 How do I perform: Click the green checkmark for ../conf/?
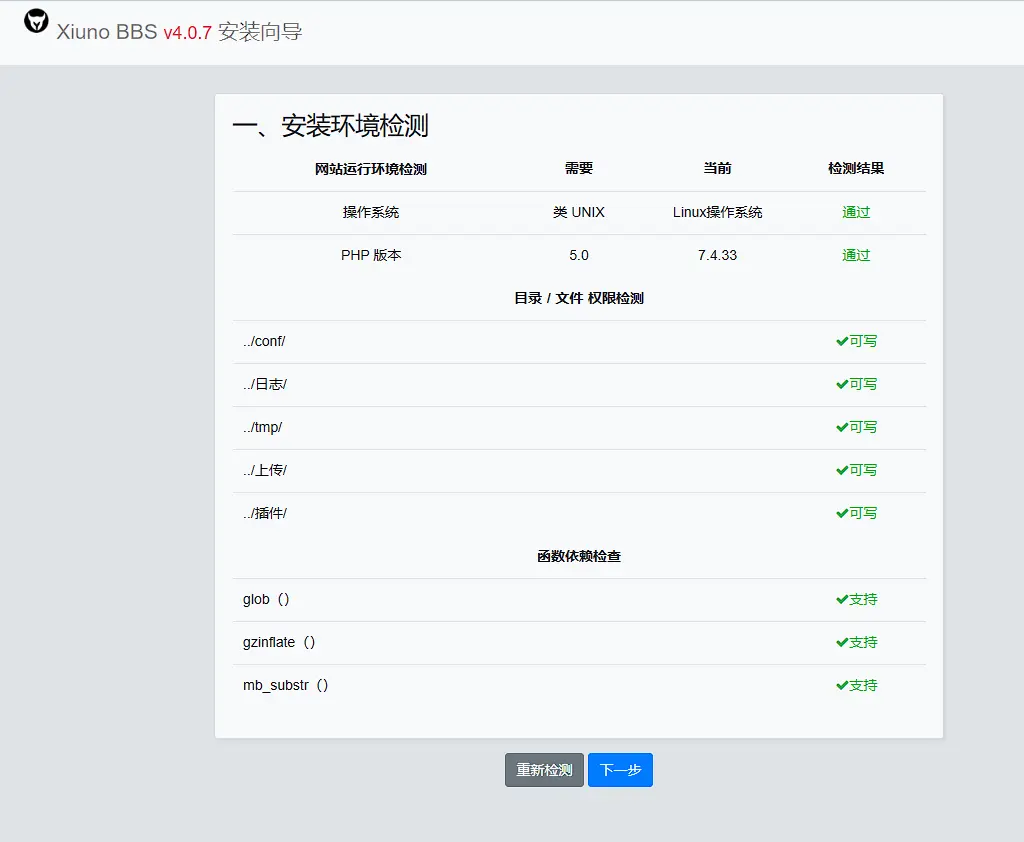pyautogui.click(x=842, y=341)
